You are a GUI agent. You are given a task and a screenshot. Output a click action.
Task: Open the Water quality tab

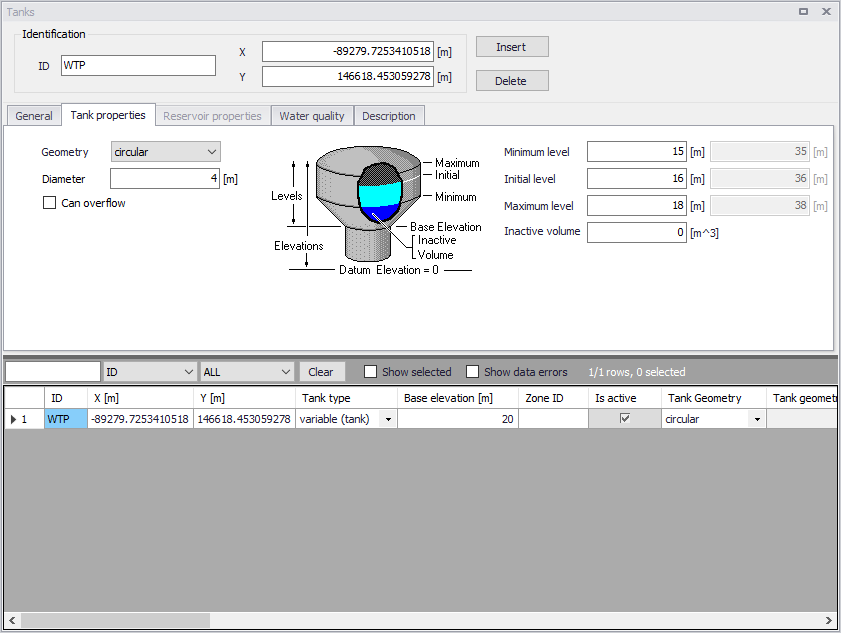(x=312, y=116)
